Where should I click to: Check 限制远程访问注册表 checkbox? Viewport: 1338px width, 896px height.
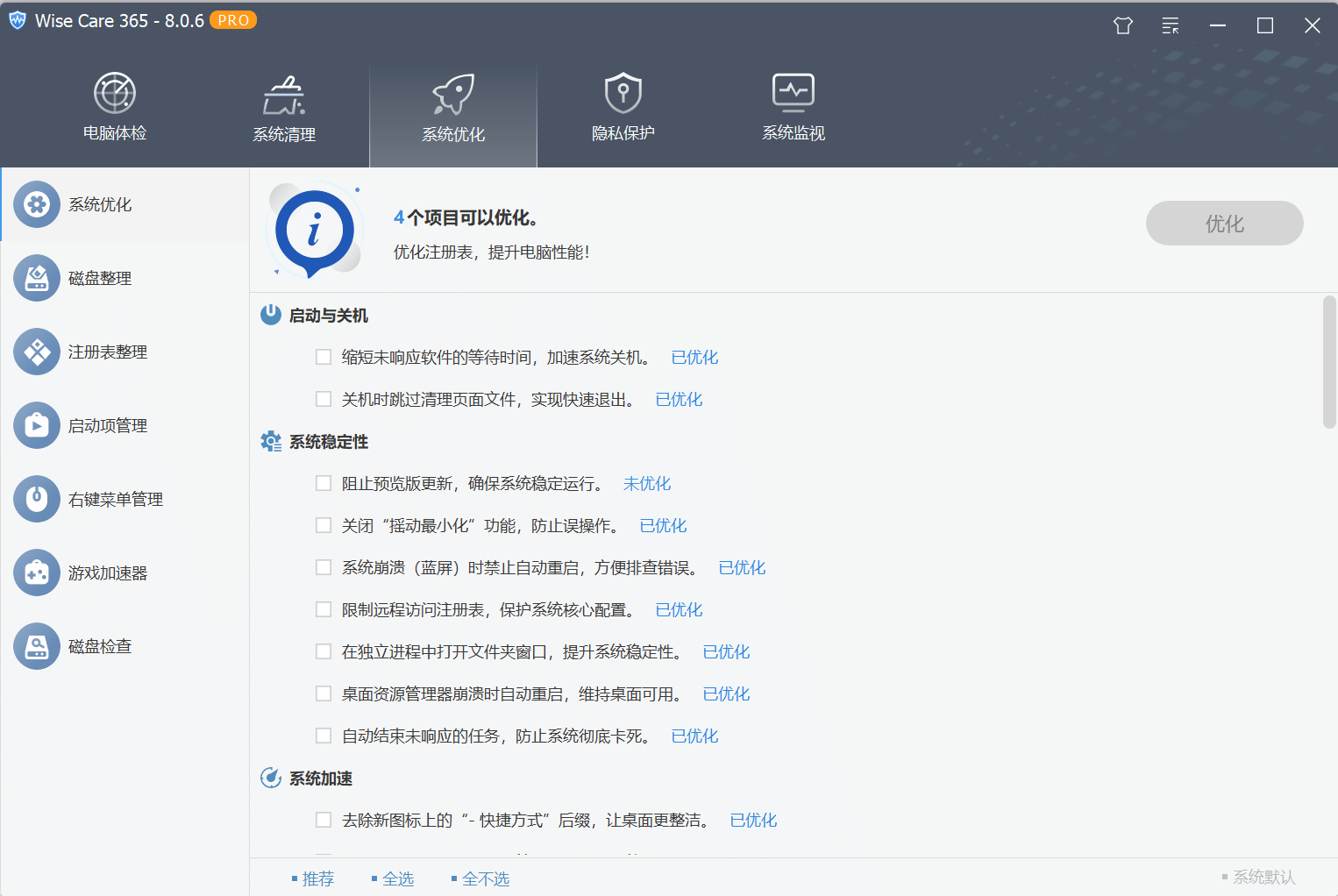(324, 609)
